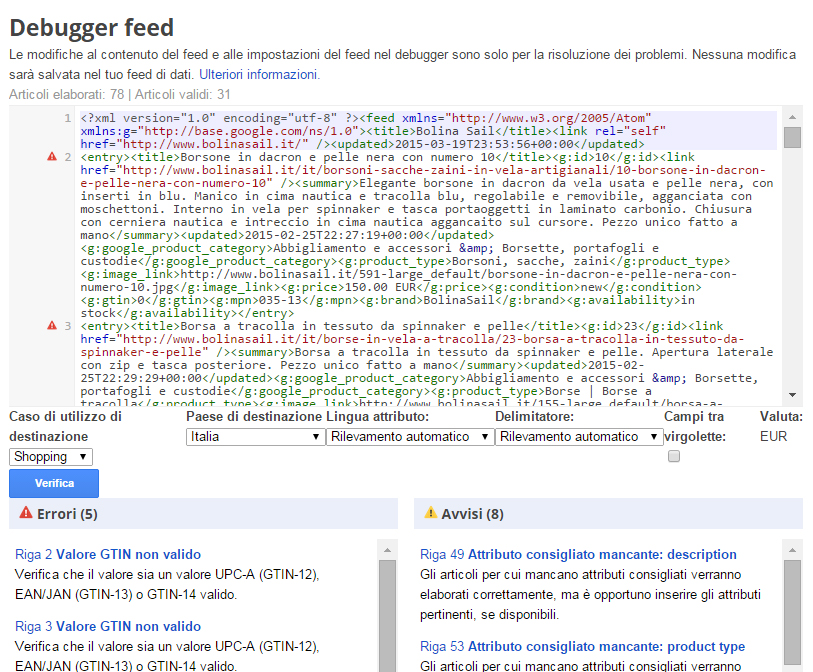The width and height of the screenshot is (813, 672).
Task: Click the error triangle beside line 2
Action: coord(54,155)
